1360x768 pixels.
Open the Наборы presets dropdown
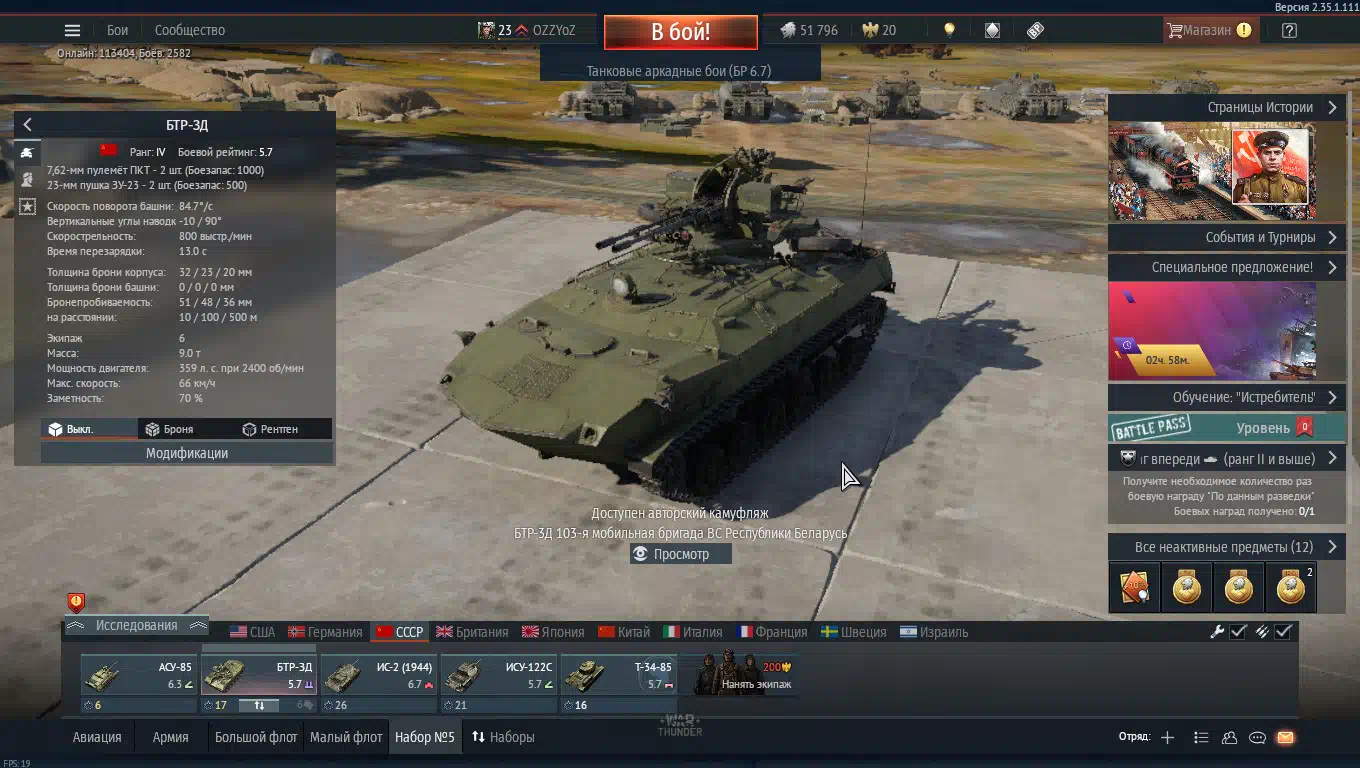pos(503,737)
